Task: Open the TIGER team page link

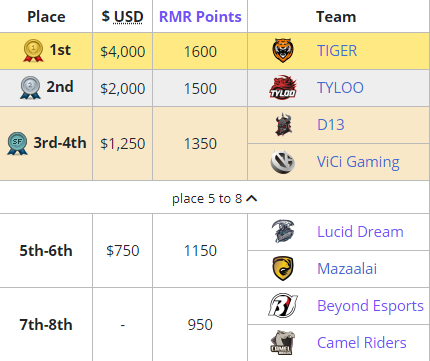Action: tap(337, 51)
